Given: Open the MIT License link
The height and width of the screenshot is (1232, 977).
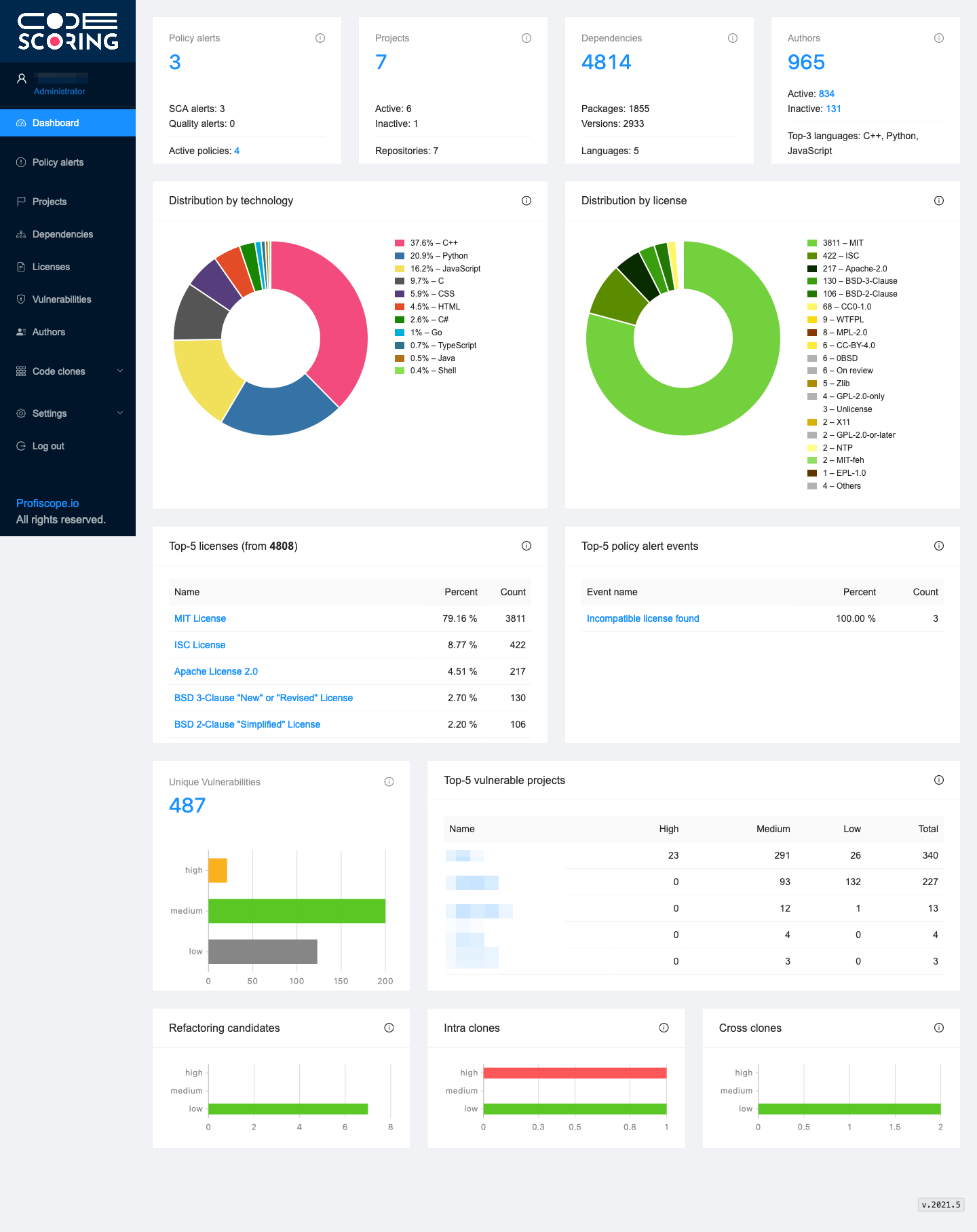Looking at the screenshot, I should point(200,618).
